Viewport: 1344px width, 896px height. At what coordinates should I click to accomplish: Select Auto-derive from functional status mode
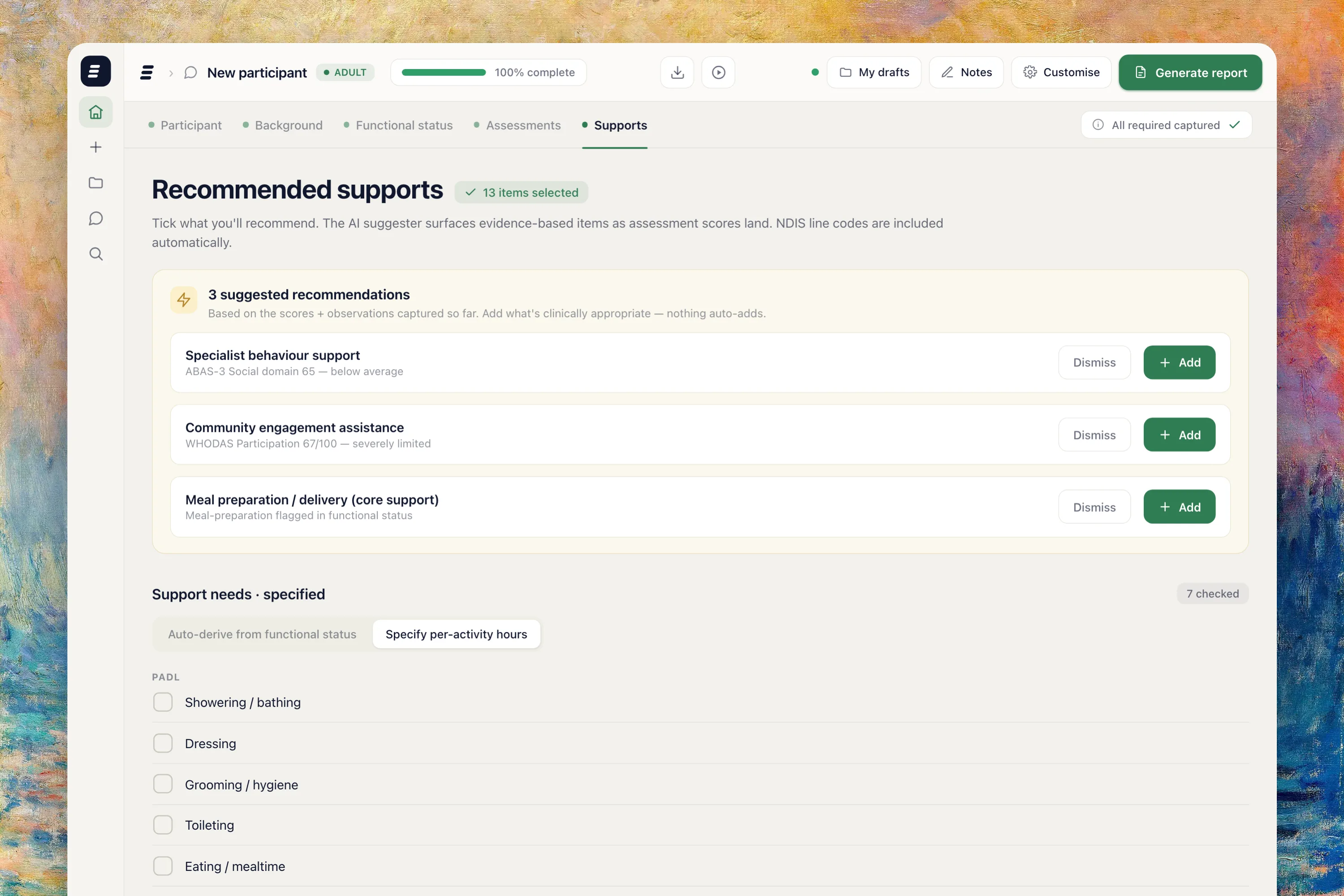[262, 634]
